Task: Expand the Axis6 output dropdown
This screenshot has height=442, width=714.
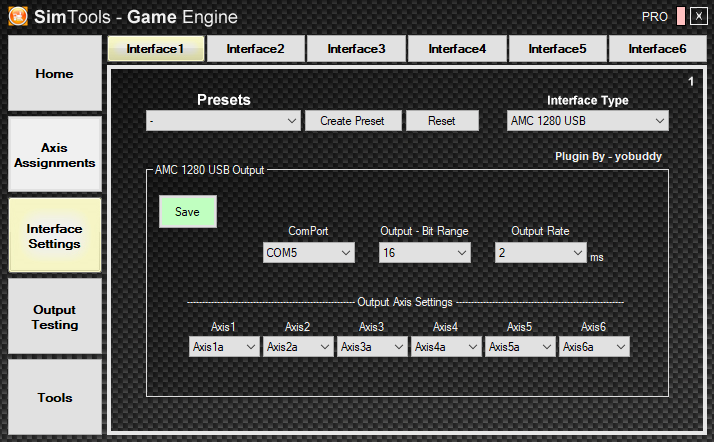Action: pos(594,347)
